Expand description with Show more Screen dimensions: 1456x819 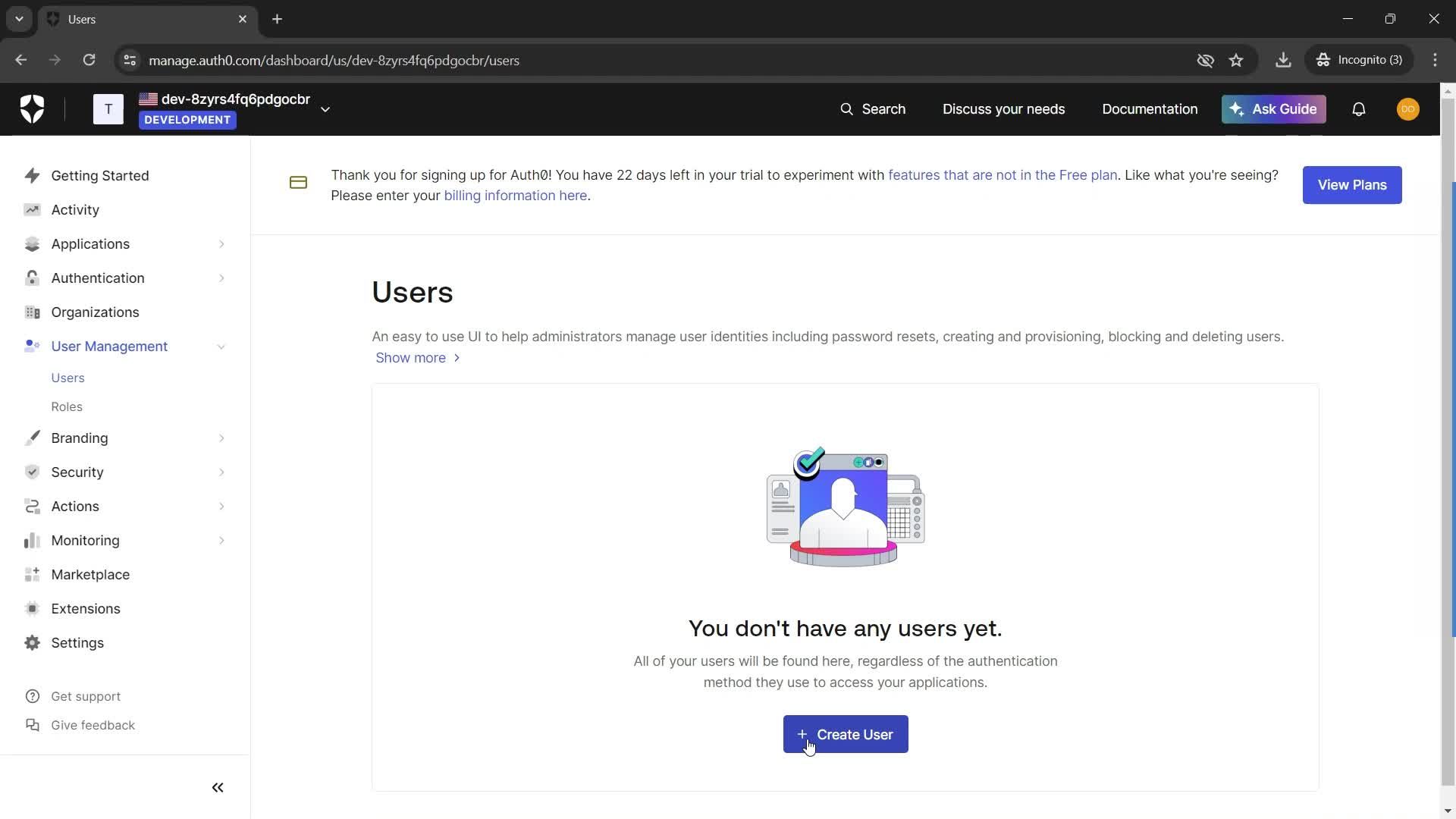(x=418, y=358)
